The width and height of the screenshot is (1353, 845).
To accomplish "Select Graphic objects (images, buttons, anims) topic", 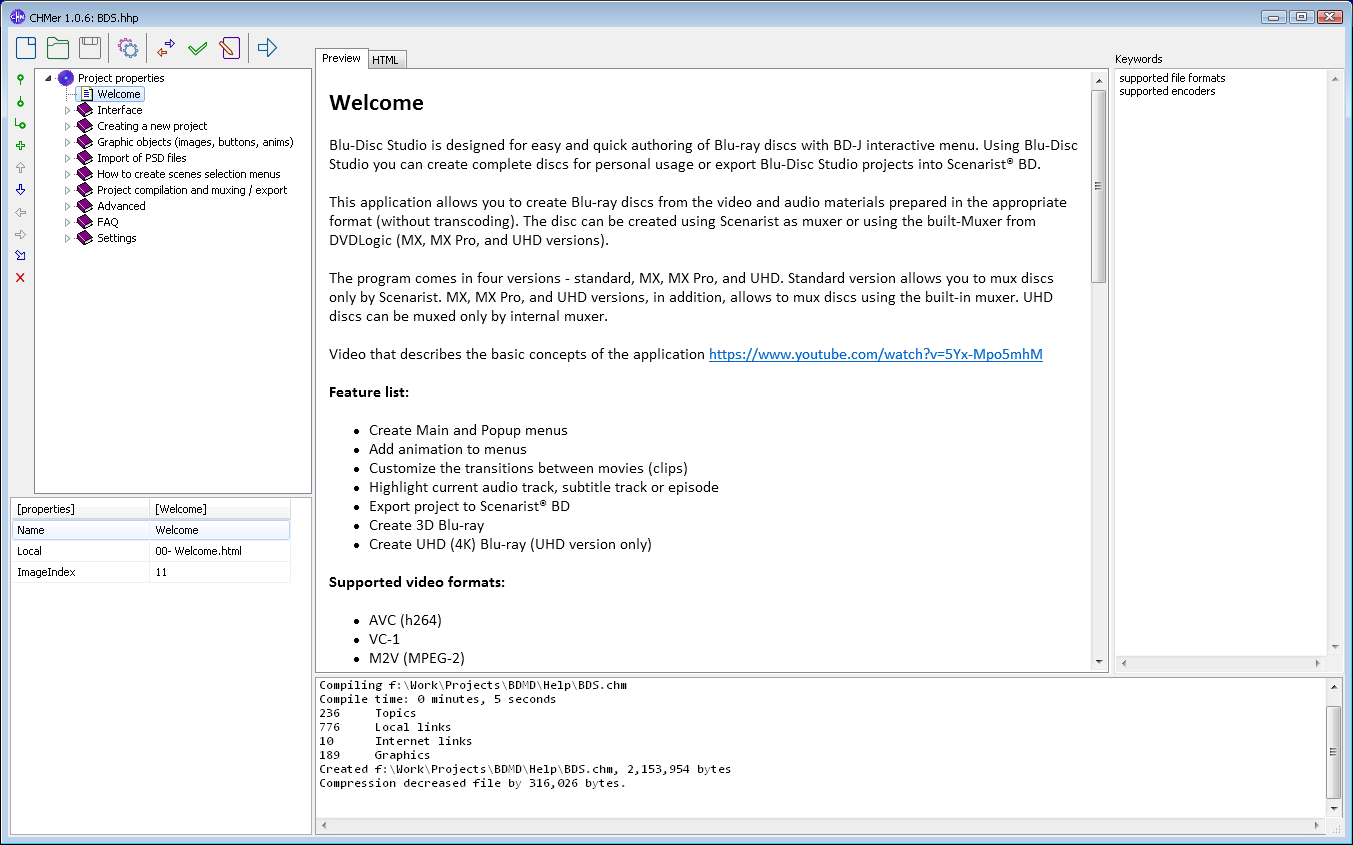I will click(x=195, y=142).
